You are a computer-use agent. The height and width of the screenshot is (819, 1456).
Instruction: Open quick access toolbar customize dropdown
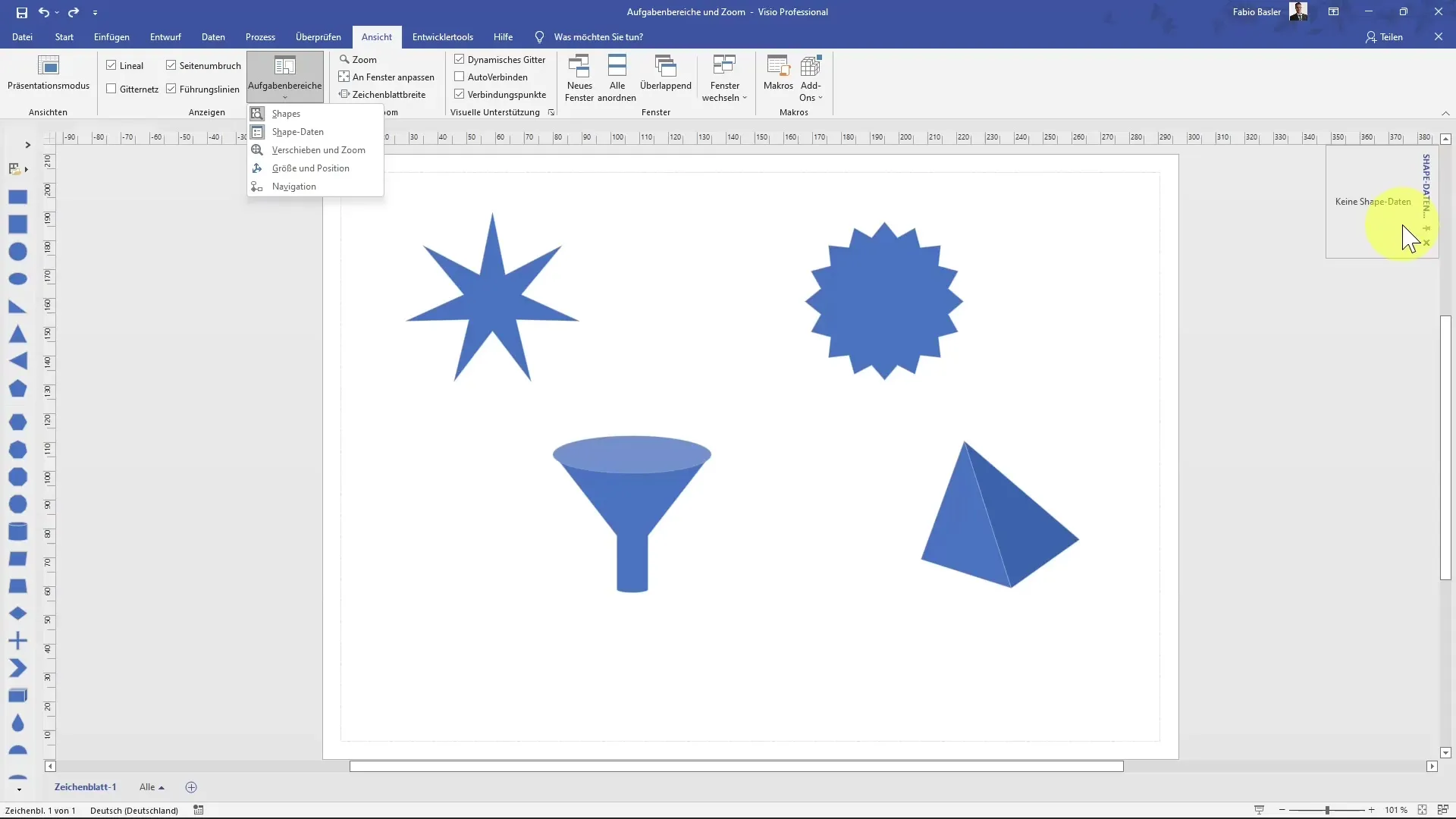[x=95, y=13]
